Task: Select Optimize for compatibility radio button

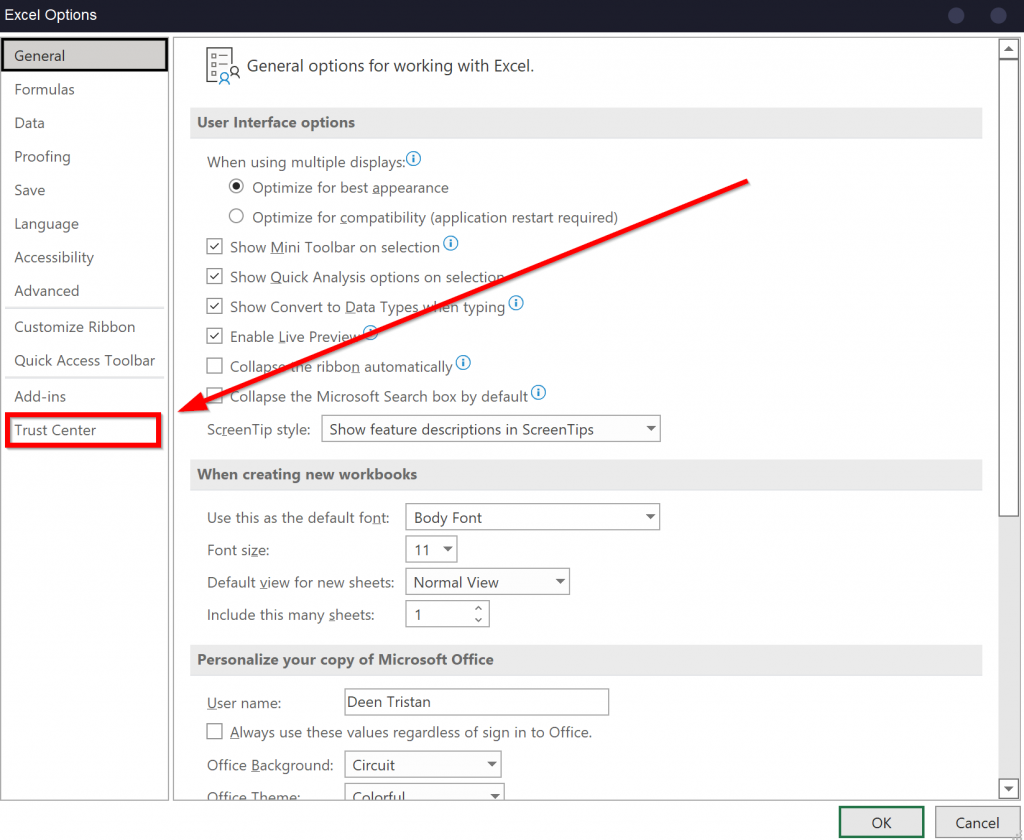Action: [236, 215]
